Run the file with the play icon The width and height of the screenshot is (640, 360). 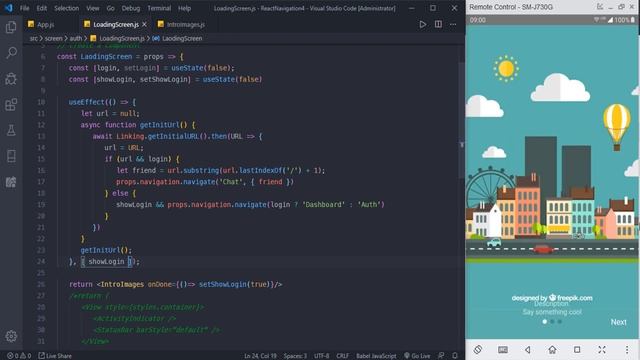[x=422, y=24]
